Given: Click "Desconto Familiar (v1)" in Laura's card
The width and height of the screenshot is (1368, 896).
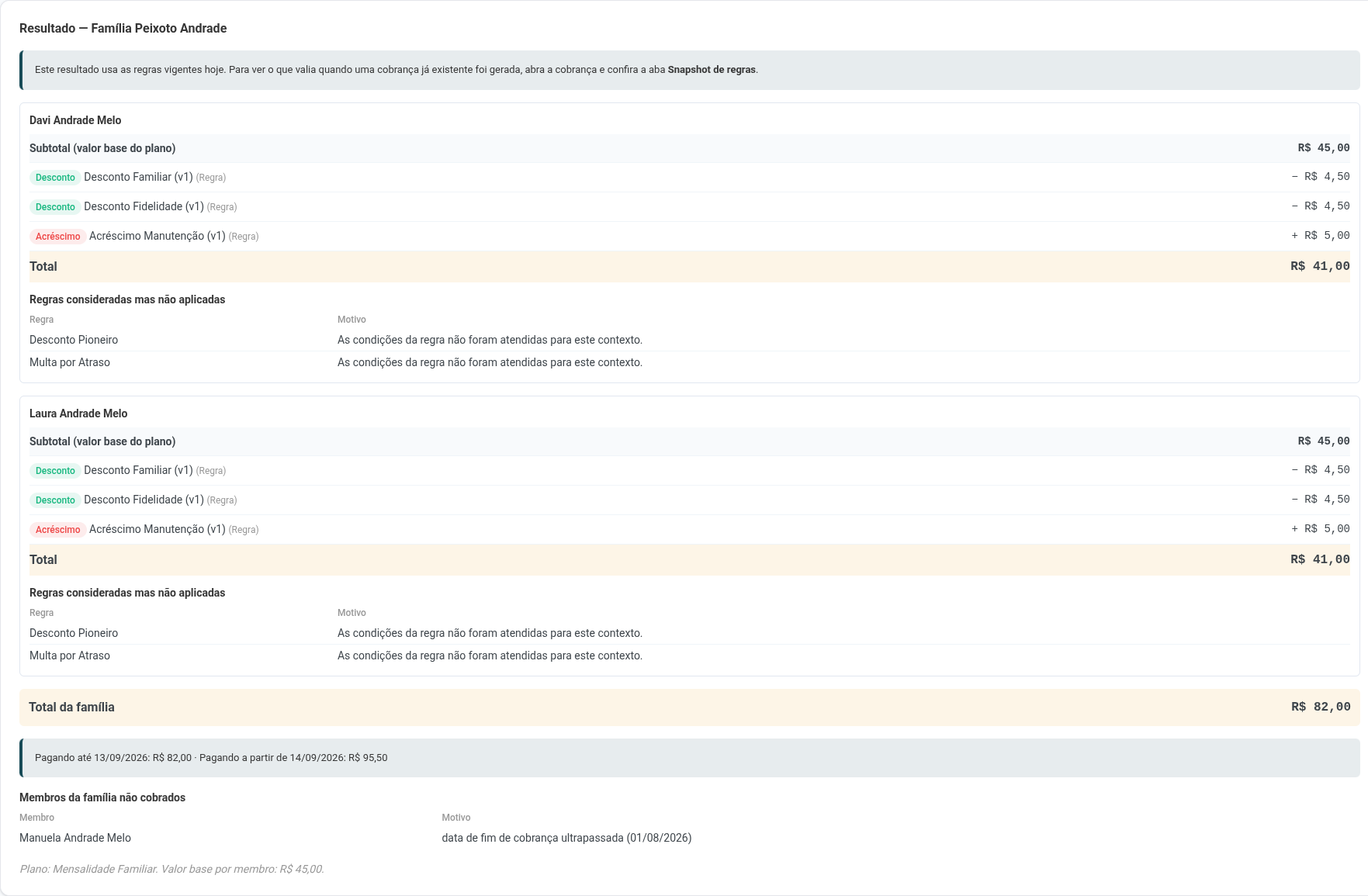Looking at the screenshot, I should pyautogui.click(x=138, y=470).
